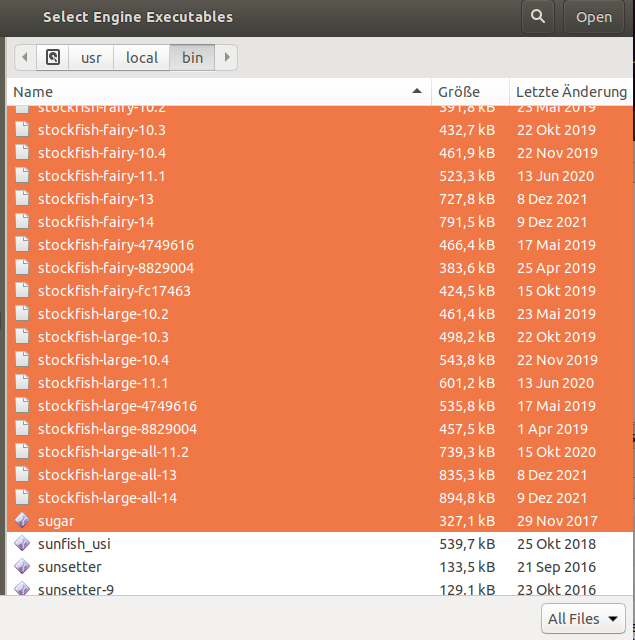Select file name stockfish-large-all-13
The image size is (635, 640).
[x=107, y=475]
